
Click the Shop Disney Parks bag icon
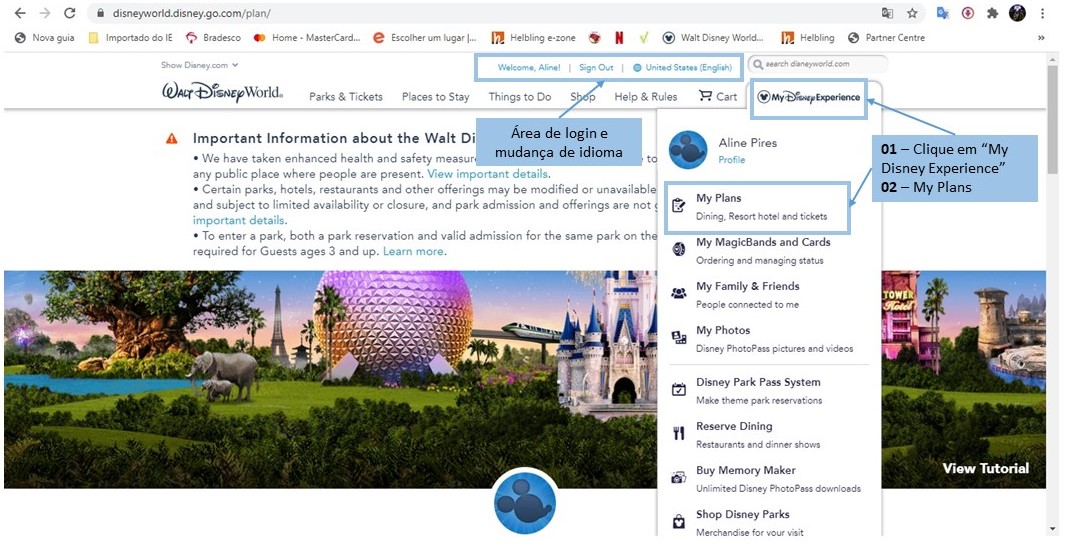pos(678,522)
